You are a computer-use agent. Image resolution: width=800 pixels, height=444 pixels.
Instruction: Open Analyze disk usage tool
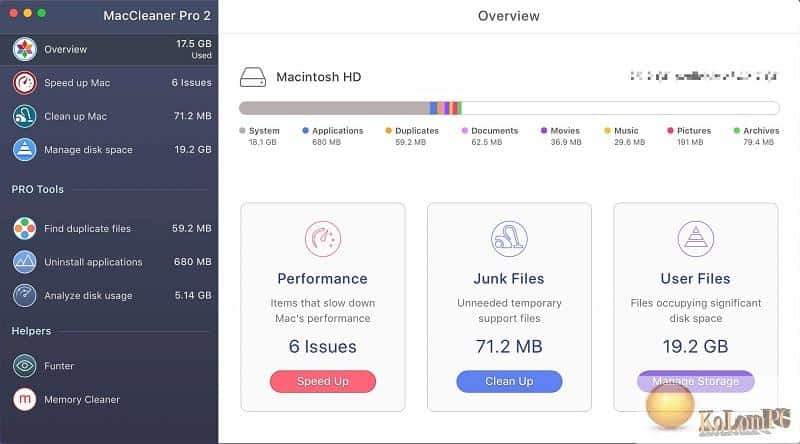pos(109,295)
